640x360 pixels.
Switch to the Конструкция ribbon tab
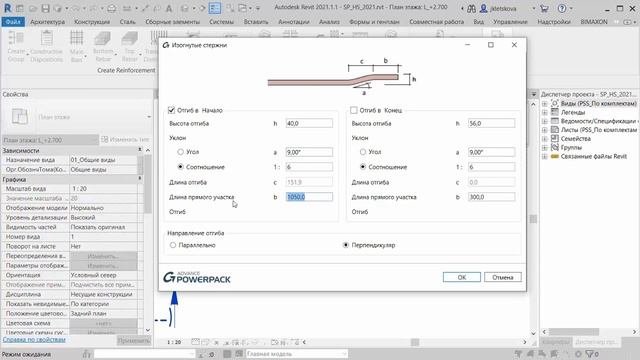92,22
